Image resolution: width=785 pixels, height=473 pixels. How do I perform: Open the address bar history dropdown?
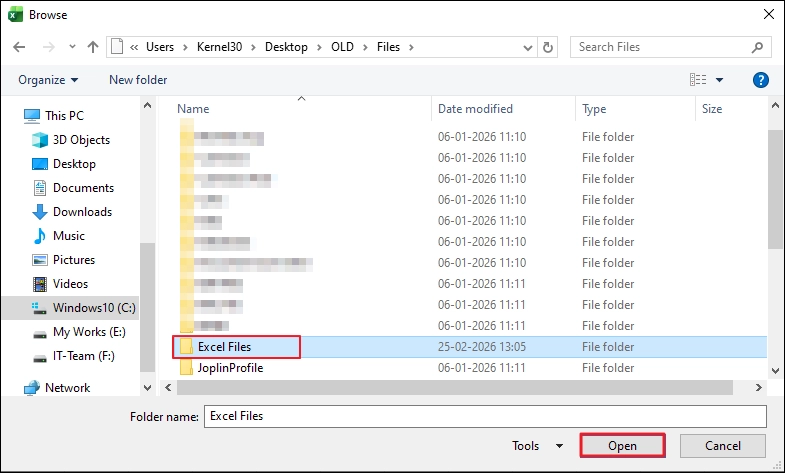point(528,48)
